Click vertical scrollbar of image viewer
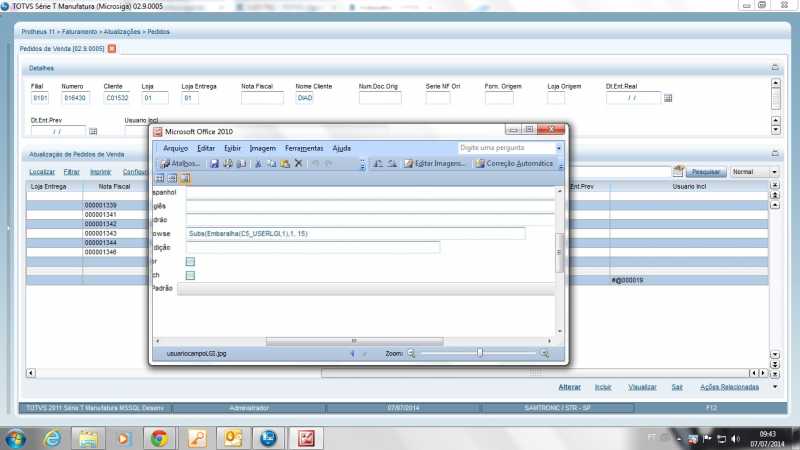The image size is (800, 450). pos(559,253)
